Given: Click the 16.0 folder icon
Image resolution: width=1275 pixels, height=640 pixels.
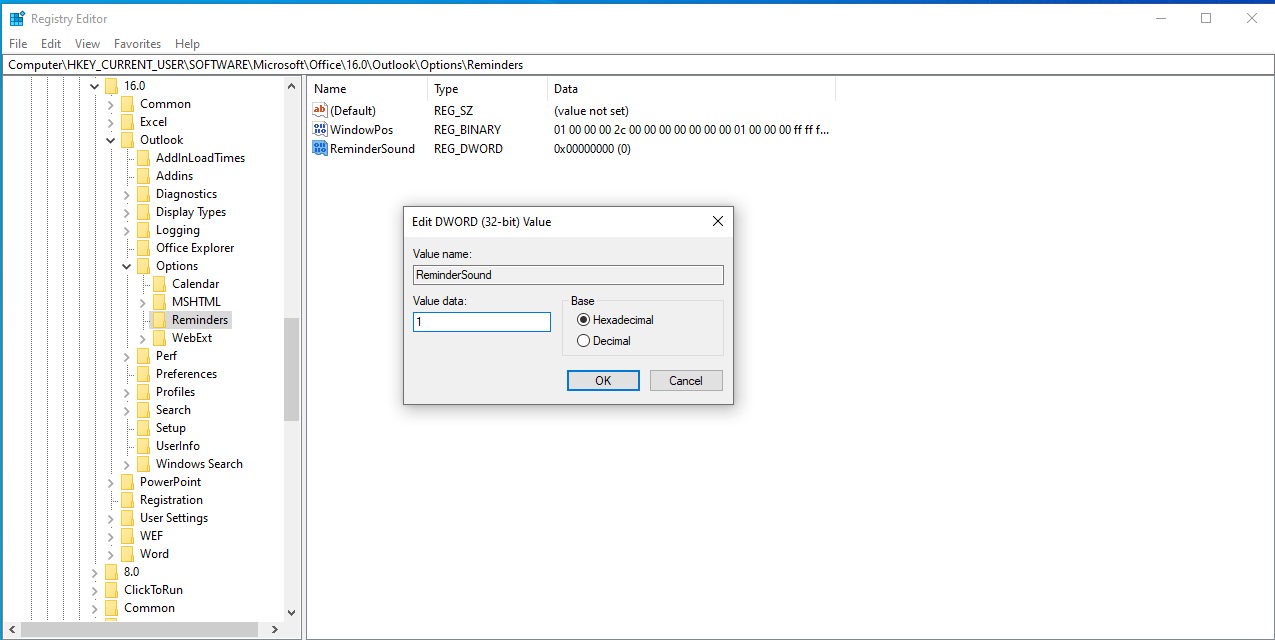Looking at the screenshot, I should 111,86.
